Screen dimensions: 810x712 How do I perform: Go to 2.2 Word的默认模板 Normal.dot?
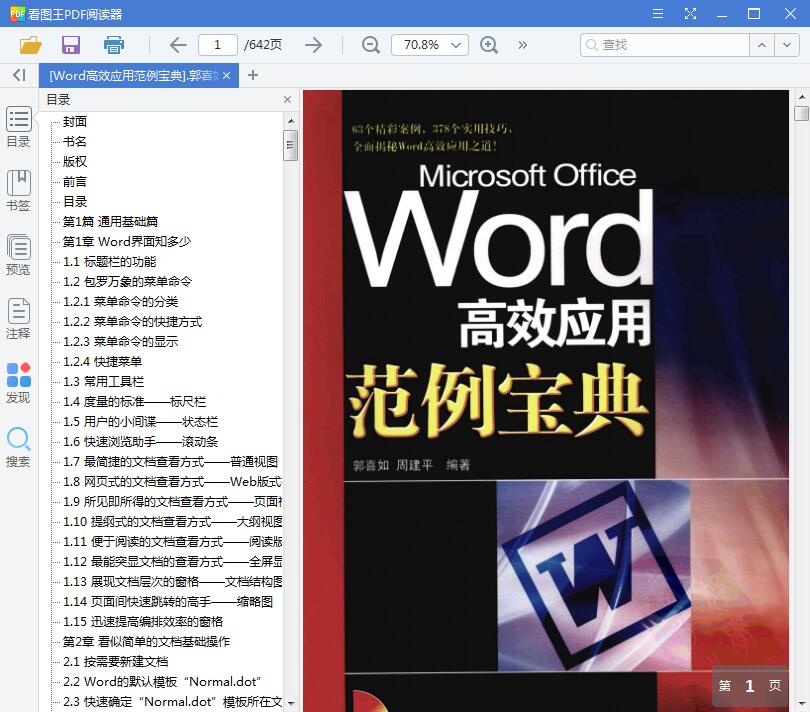[x=162, y=682]
